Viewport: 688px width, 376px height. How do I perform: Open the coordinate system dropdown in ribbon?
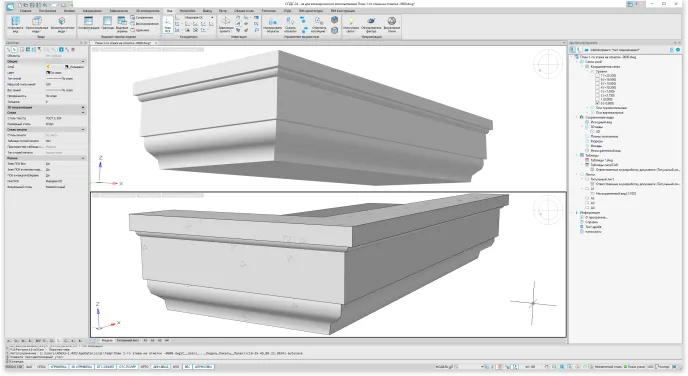point(199,18)
